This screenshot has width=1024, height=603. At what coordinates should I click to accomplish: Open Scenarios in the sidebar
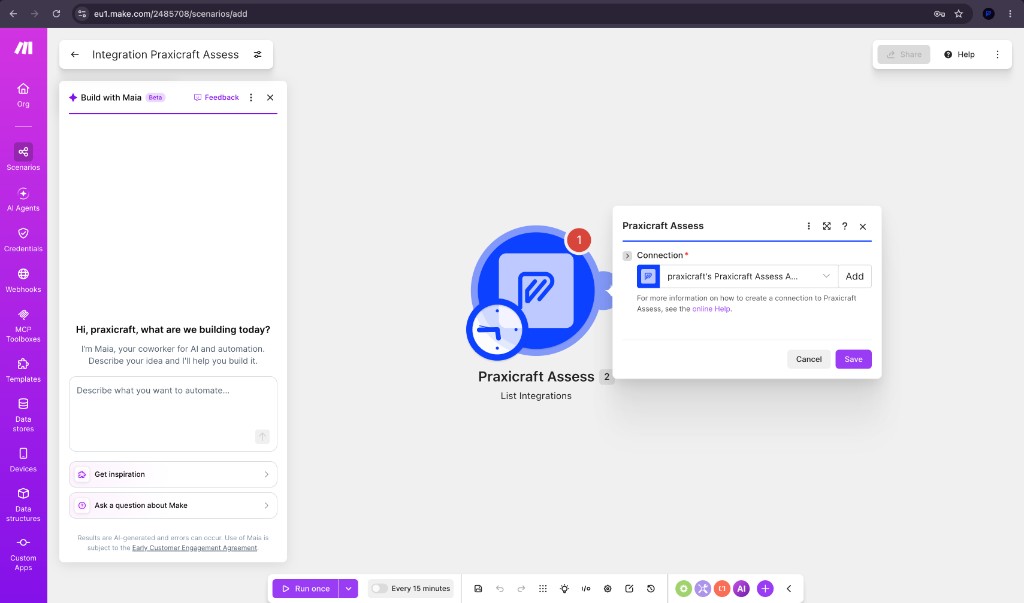[x=23, y=157]
